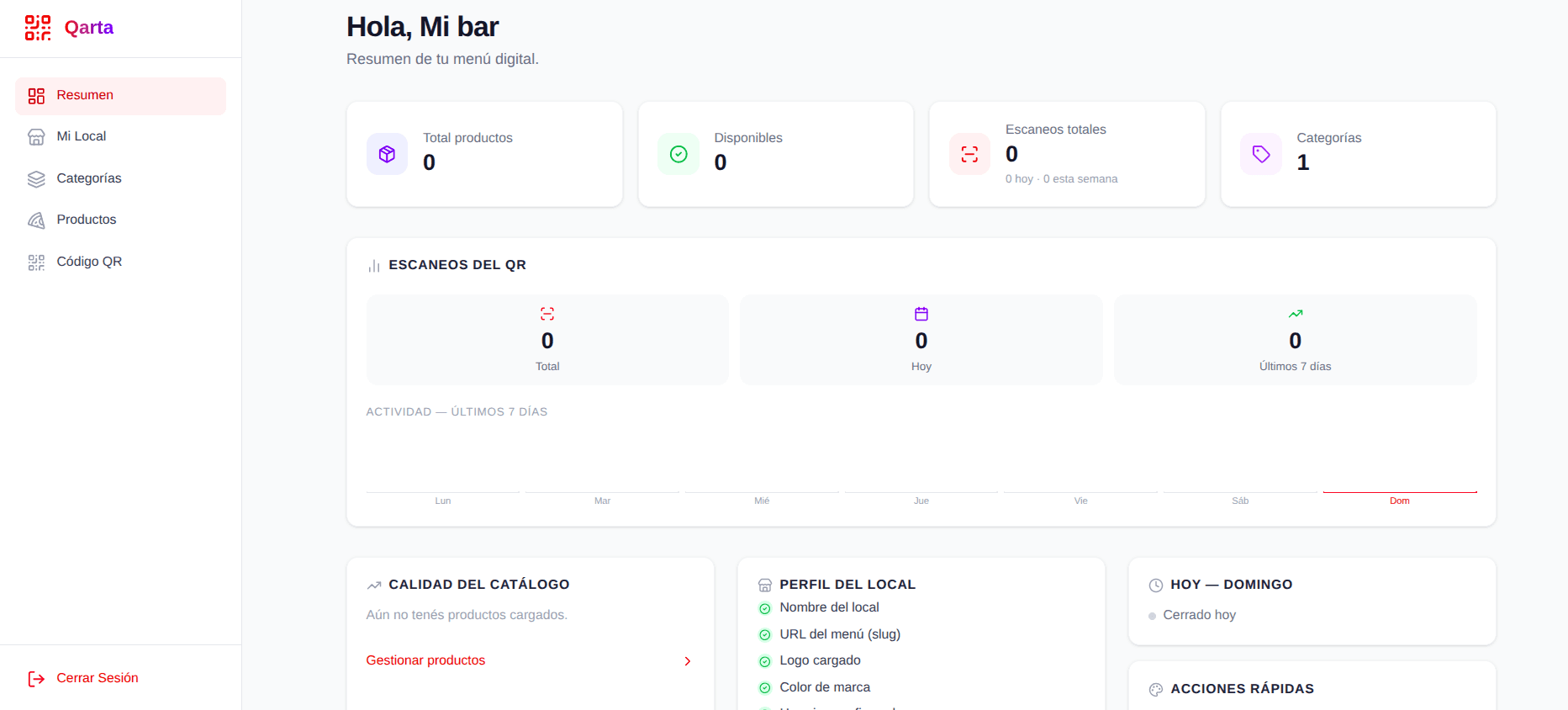This screenshot has width=1568, height=710.
Task: Click the check icon for Nombre del local
Action: 765,608
